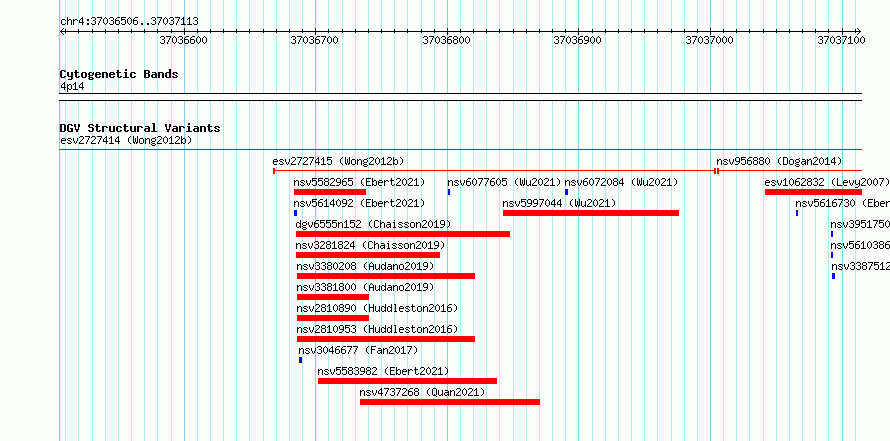Click the nsv3380208 (Audano2019) text label
The width and height of the screenshot is (890, 441).
point(365,266)
